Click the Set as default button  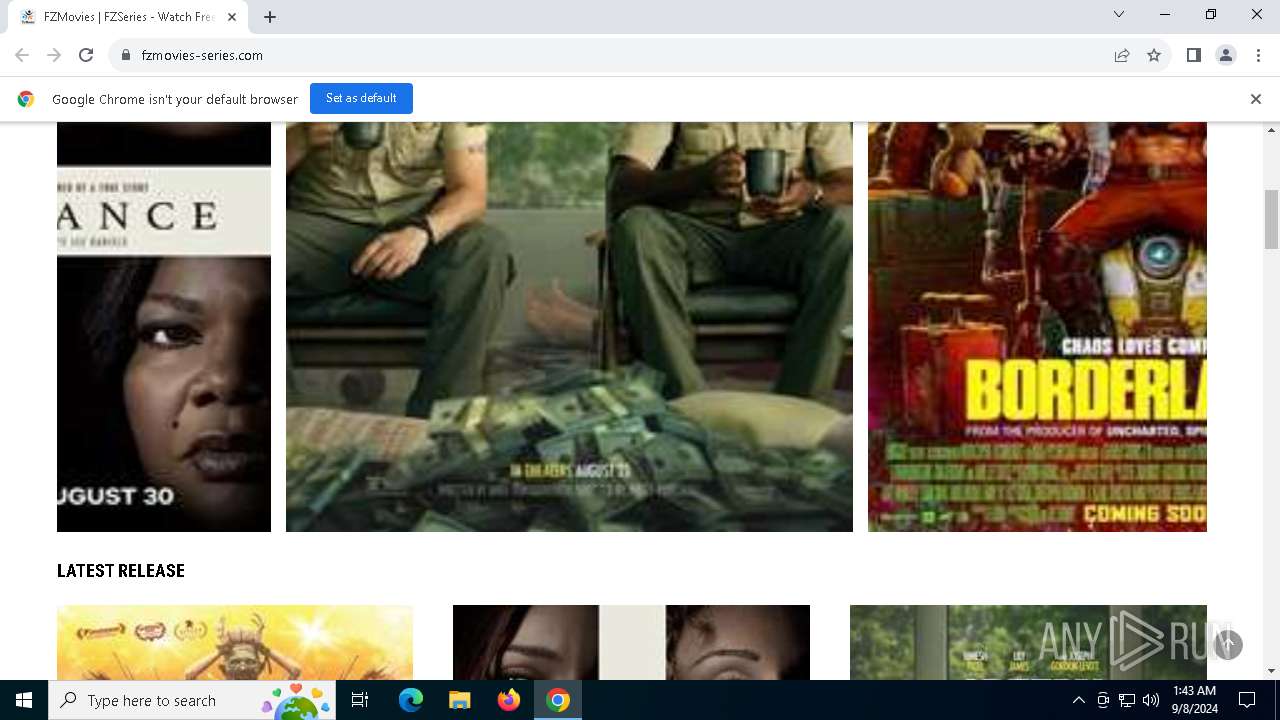[361, 98]
